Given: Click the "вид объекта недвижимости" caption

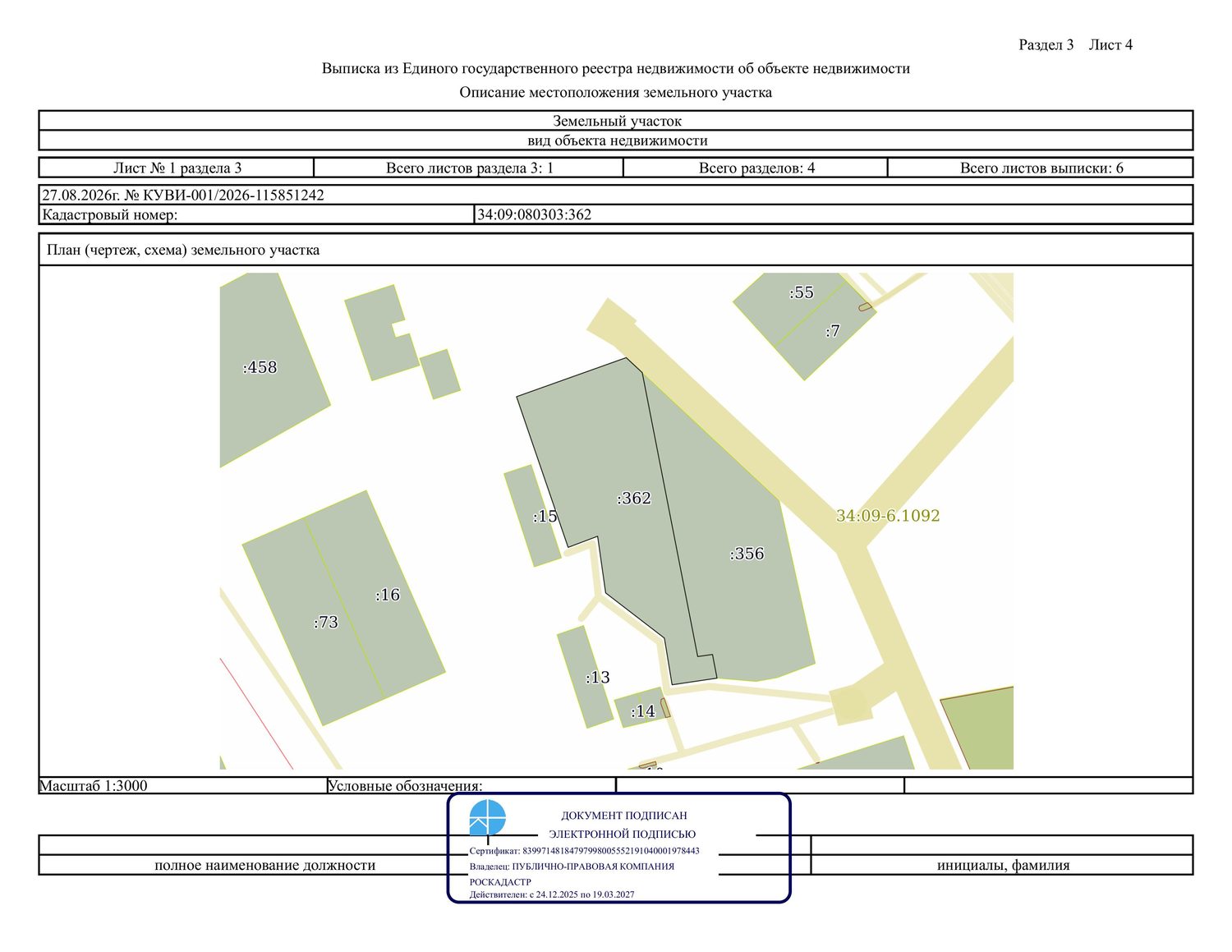Looking at the screenshot, I should pos(617,140).
